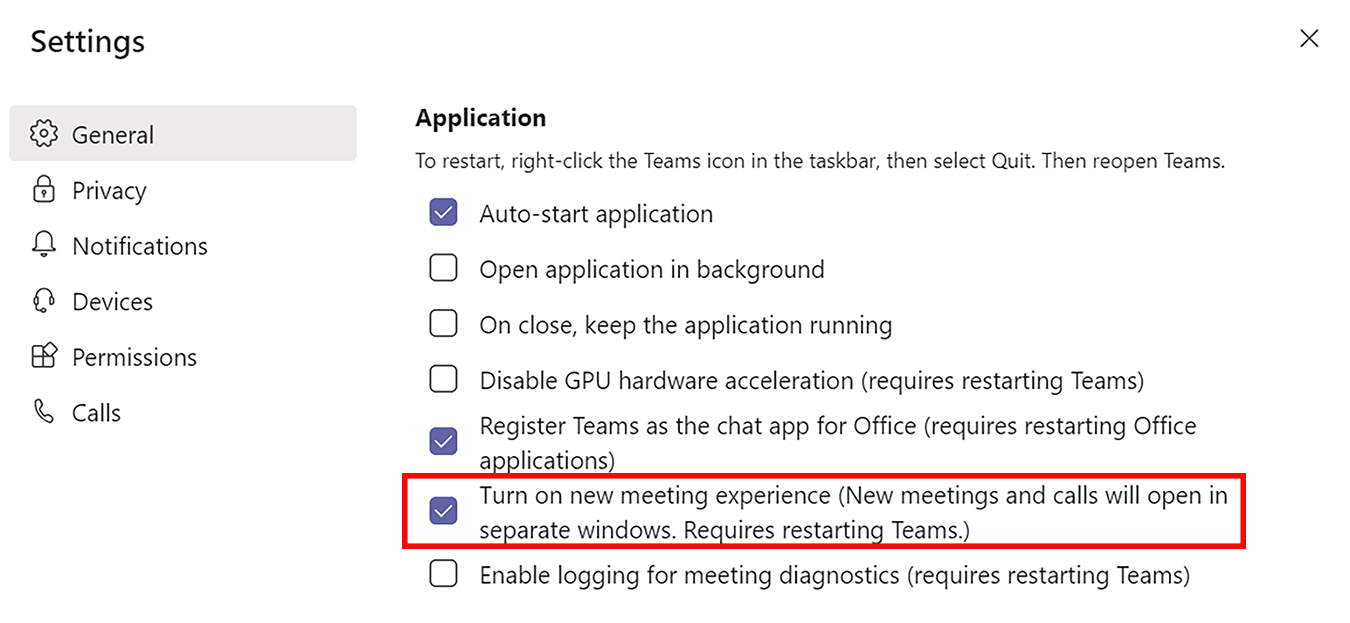Close the Settings dialog
The width and height of the screenshot is (1350, 623).
click(1308, 39)
